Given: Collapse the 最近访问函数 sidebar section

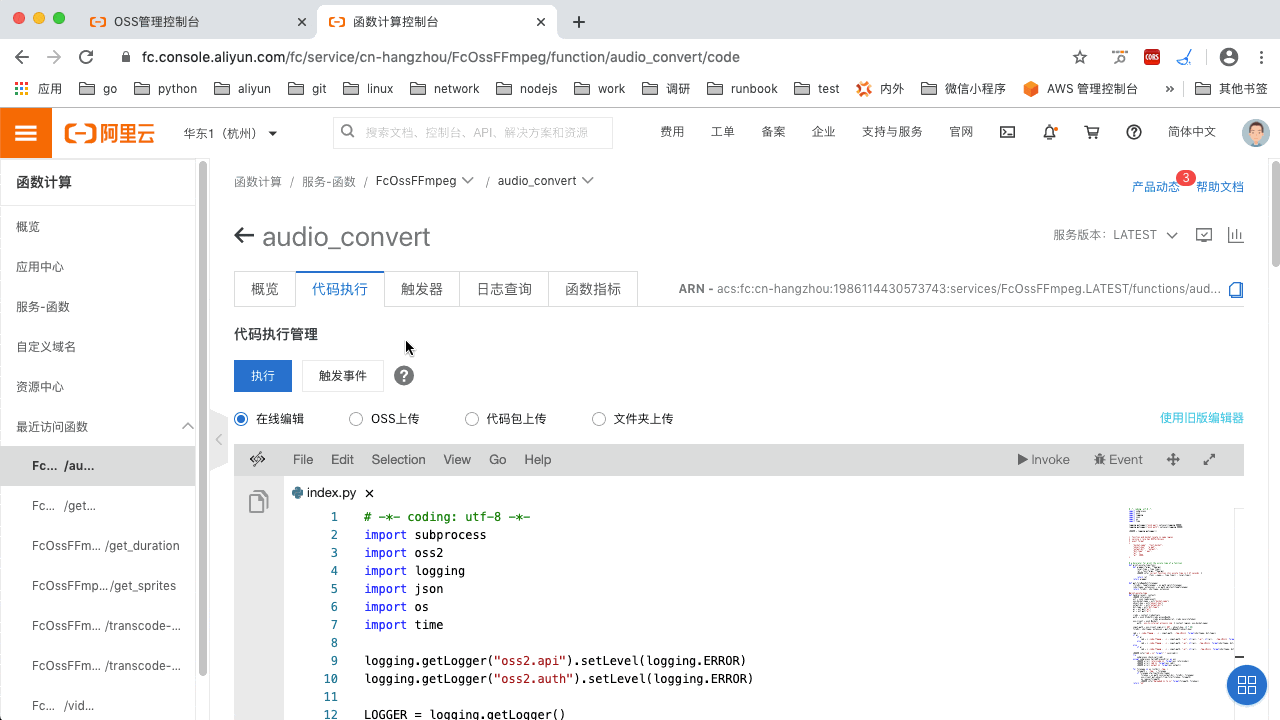Looking at the screenshot, I should pos(187,427).
